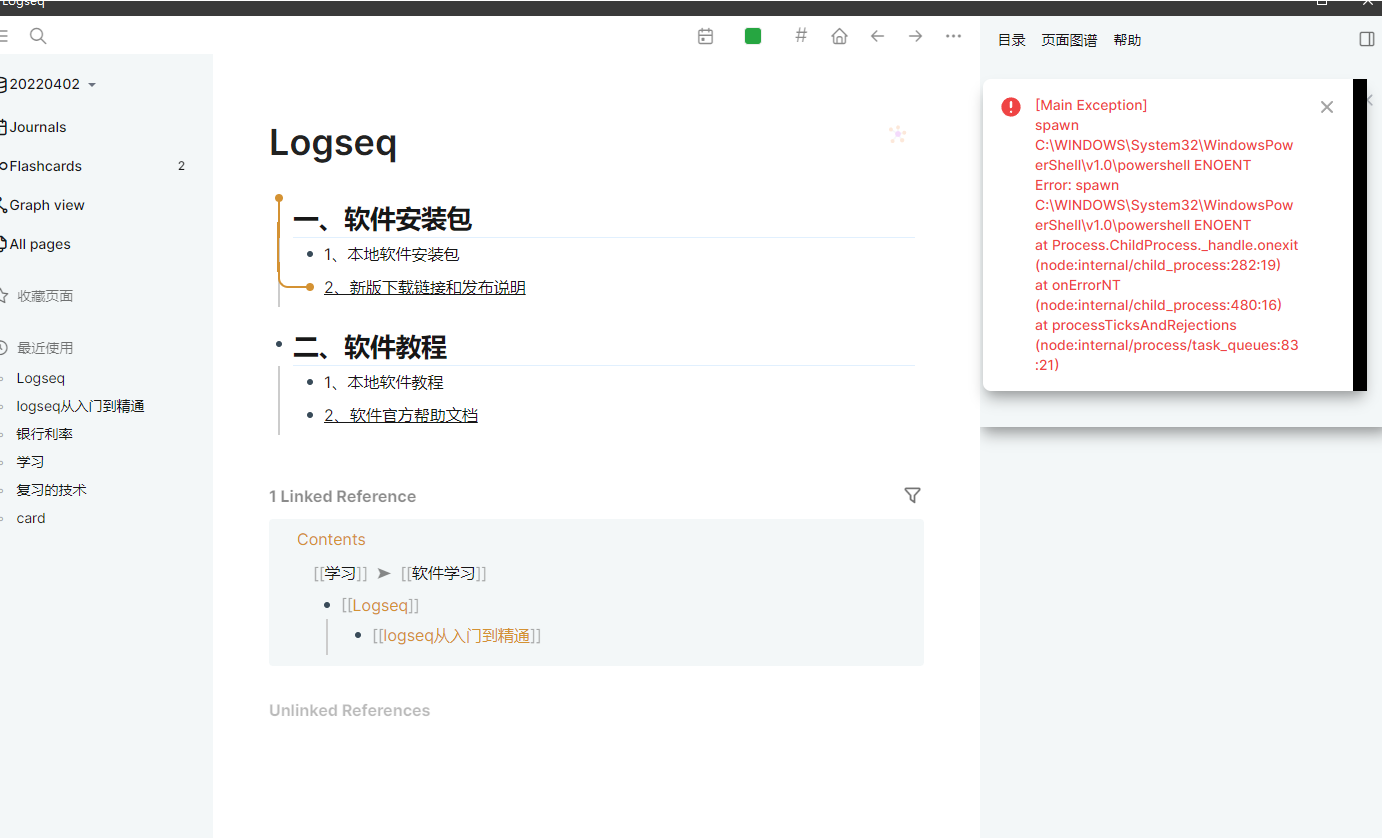This screenshot has width=1382, height=838.
Task: Click bullet of 2、新版下载链接和发布说明
Action: 310,288
